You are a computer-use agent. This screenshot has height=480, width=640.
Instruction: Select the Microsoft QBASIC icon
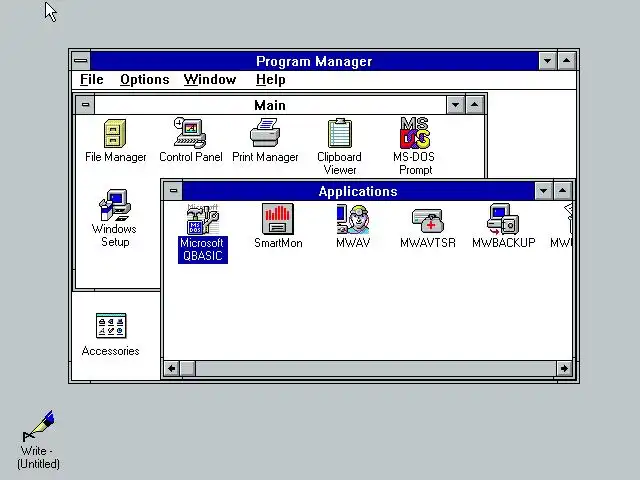pyautogui.click(x=202, y=233)
